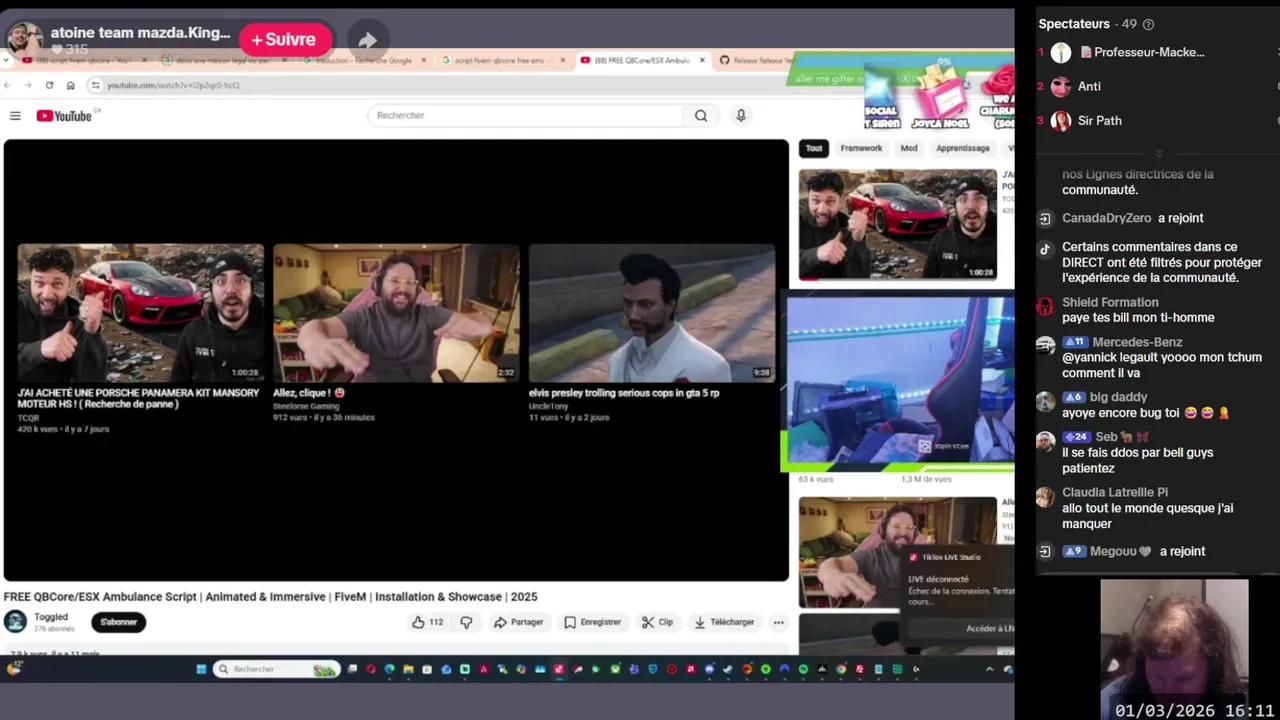Screen dimensions: 1280x720
Task: Click the Partager share button
Action: (x=518, y=622)
